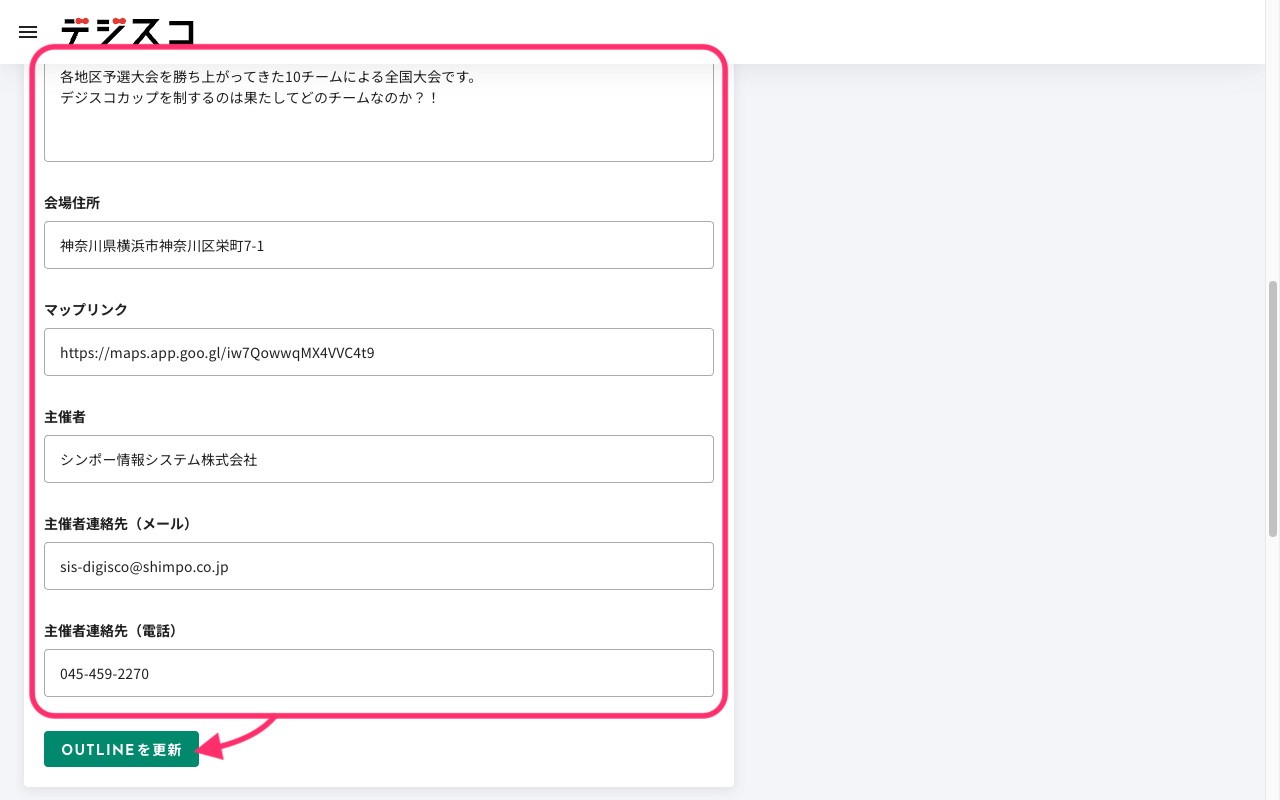Click the page's vertical scrollbar thumb

point(1272,408)
